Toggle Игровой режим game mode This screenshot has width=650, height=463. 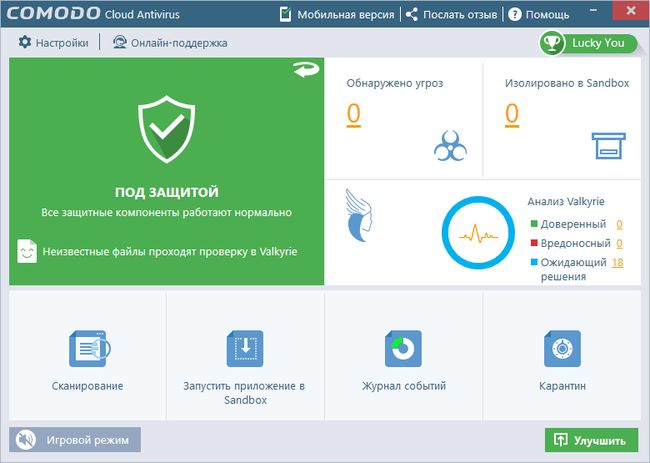(75, 440)
